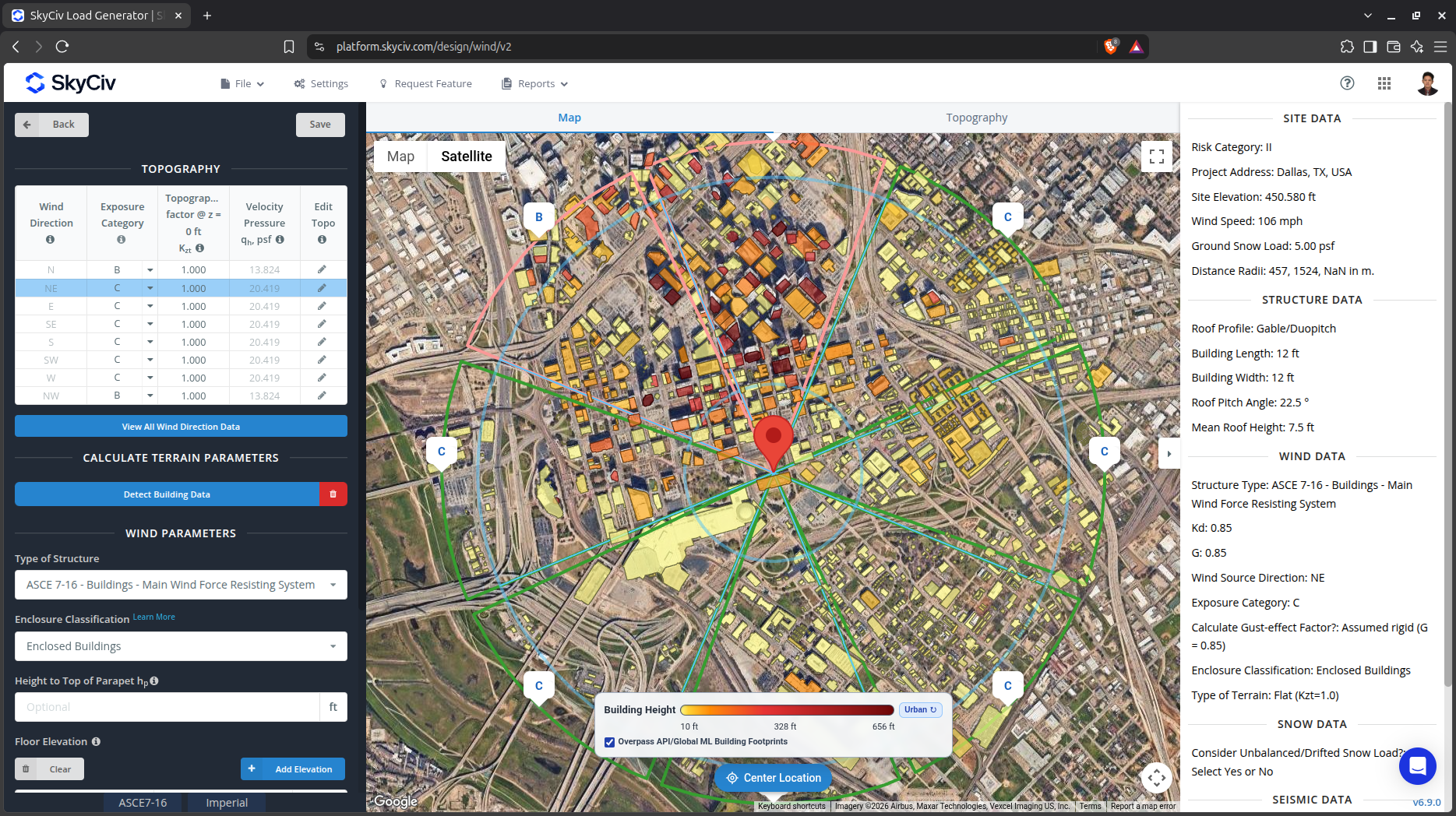Click Add Elevation button

pos(293,769)
